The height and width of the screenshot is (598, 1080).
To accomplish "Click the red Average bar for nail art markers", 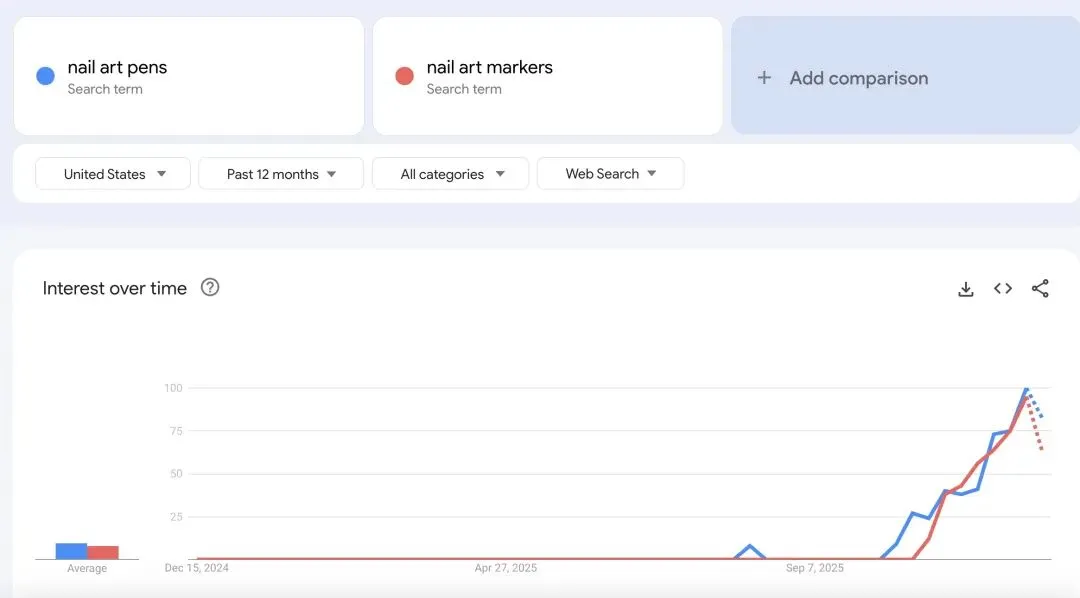I will 101,551.
